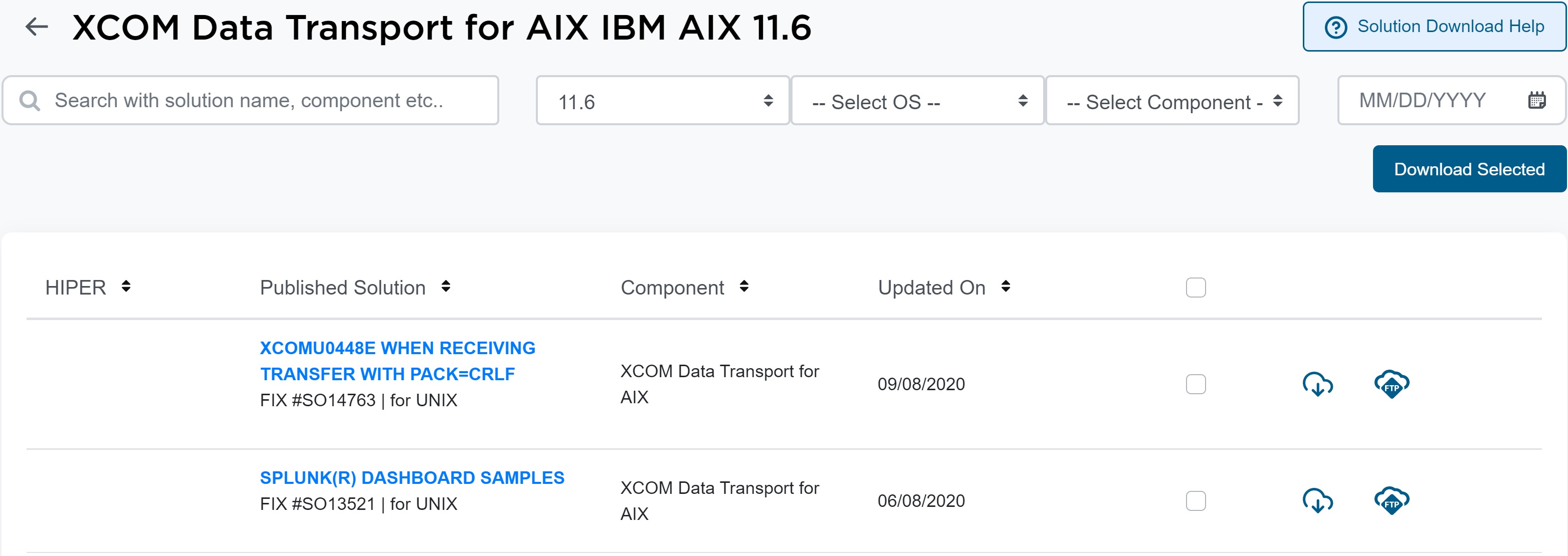Screen dimensions: 1568x556
Task: Download the XCOMU0448E fix via cloud icon
Action: point(1317,385)
